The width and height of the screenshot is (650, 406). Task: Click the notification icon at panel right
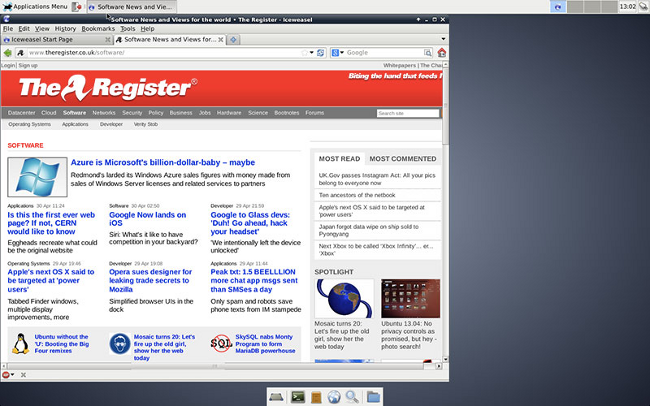click(643, 7)
